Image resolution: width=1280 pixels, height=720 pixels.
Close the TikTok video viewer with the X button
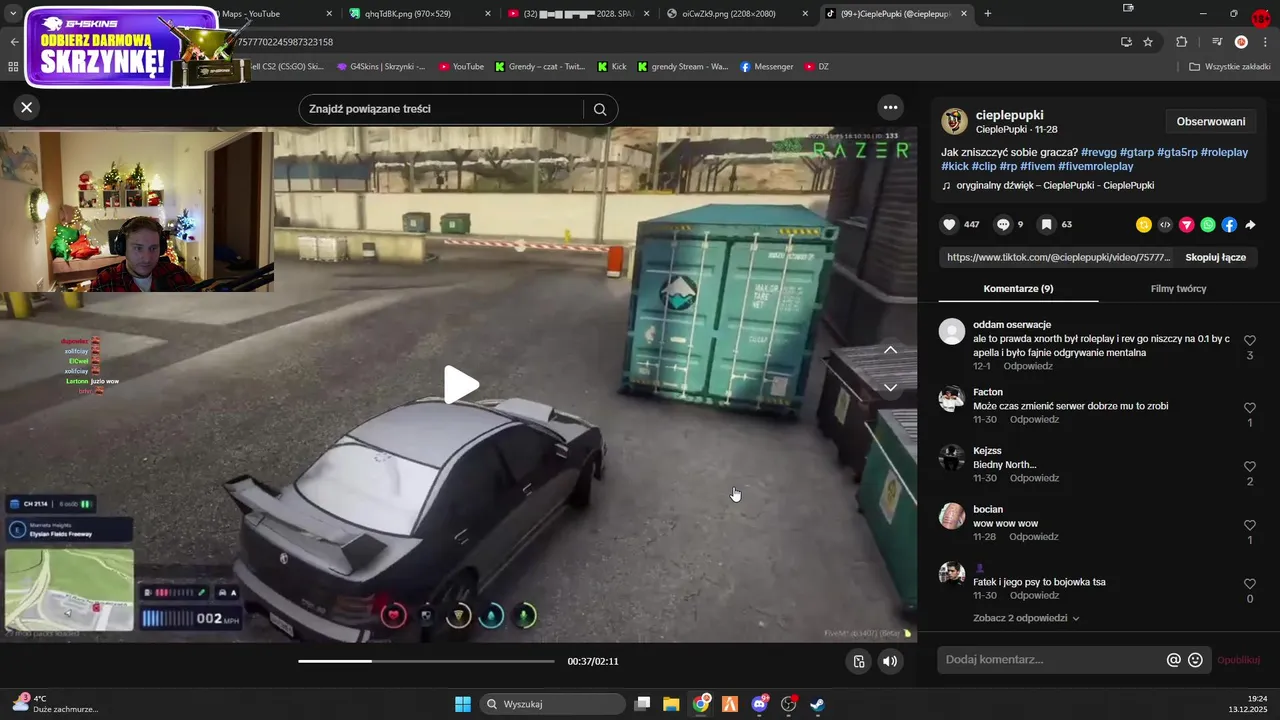click(27, 107)
